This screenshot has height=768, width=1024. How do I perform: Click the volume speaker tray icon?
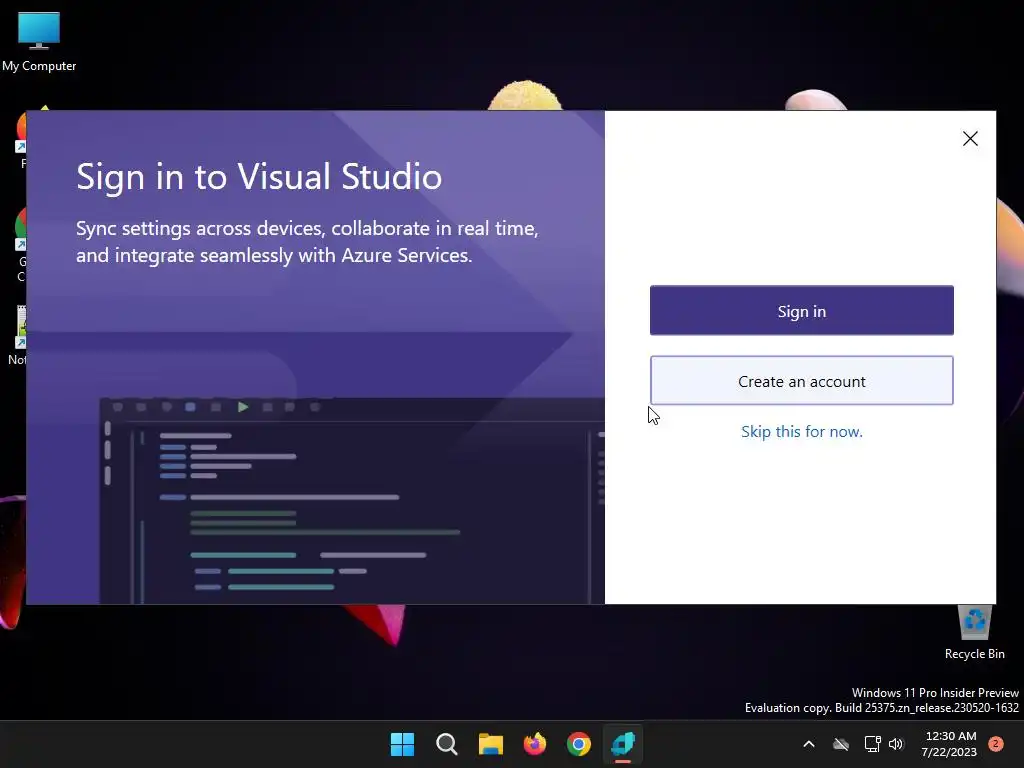click(x=896, y=744)
